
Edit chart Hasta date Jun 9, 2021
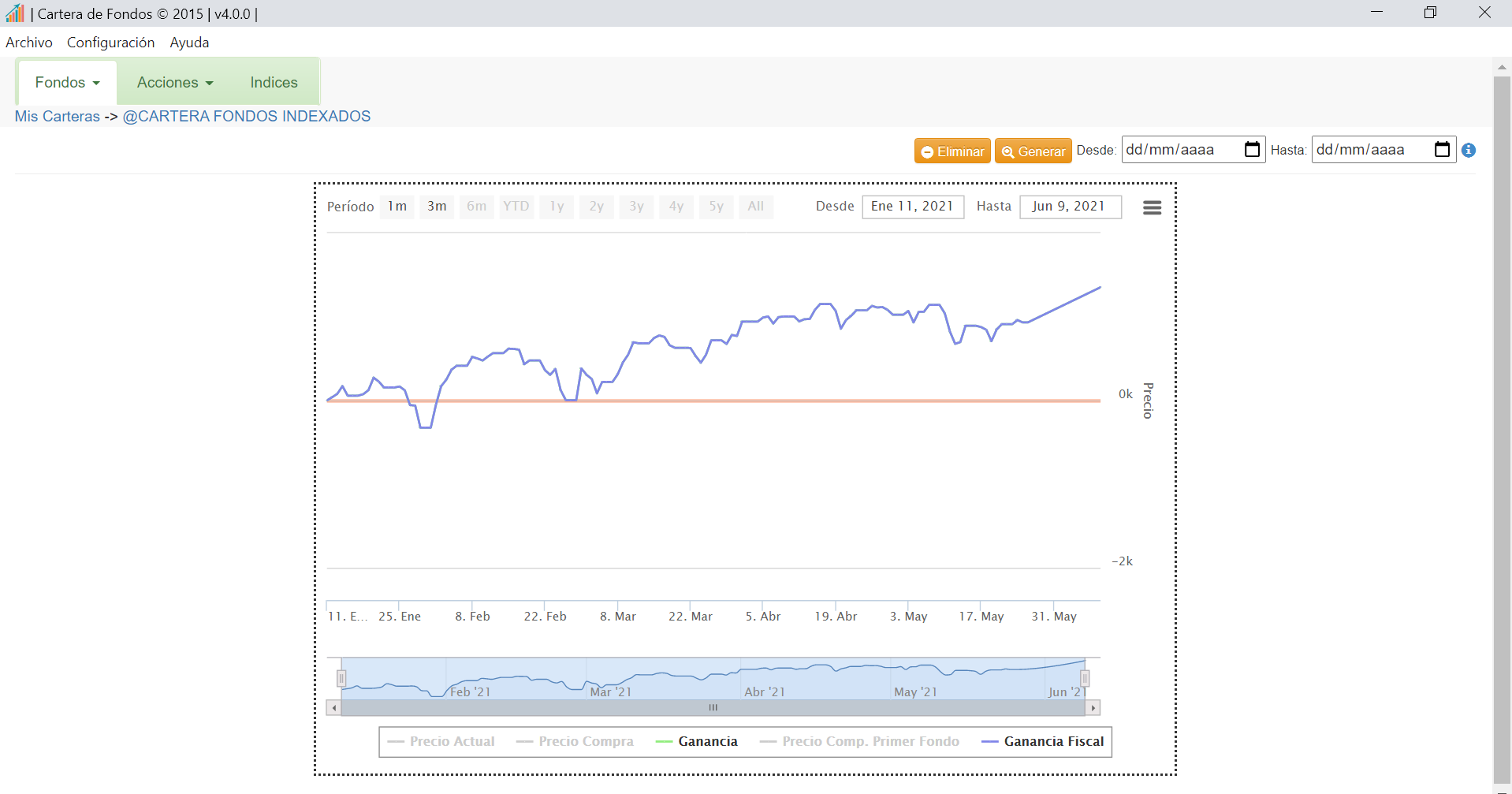pyautogui.click(x=1070, y=207)
